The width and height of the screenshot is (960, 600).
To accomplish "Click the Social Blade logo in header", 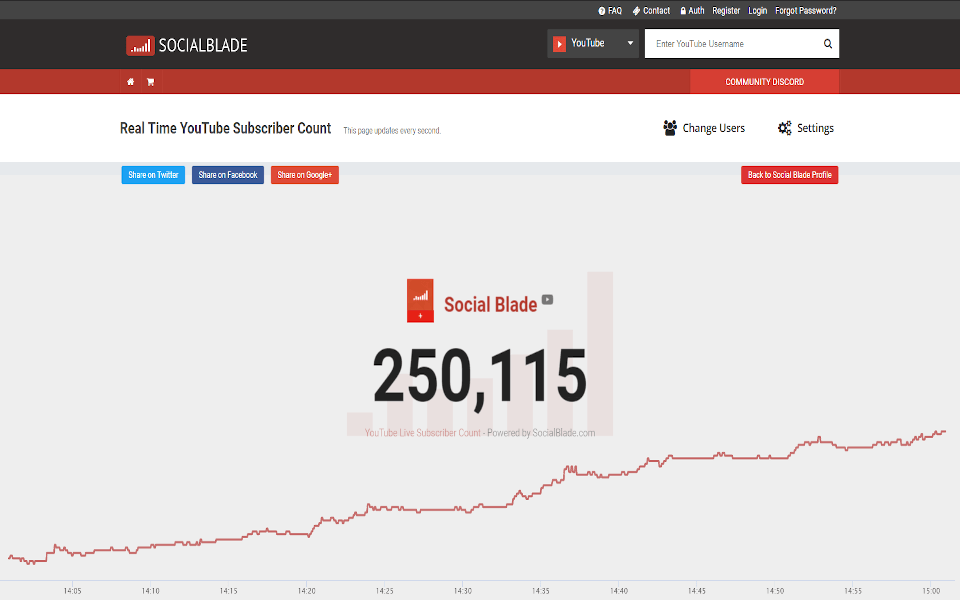I will click(187, 45).
